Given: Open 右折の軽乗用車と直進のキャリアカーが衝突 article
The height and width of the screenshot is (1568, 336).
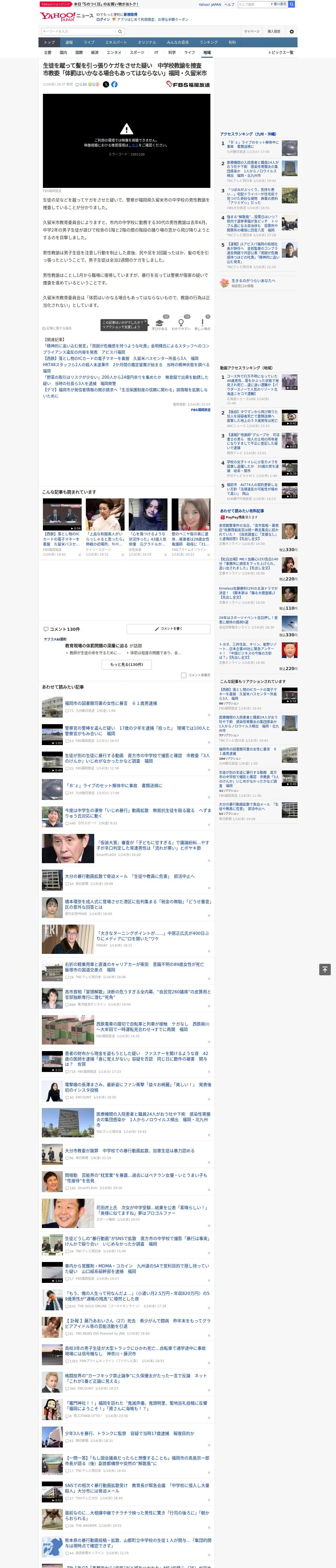Looking at the screenshot, I should pyautogui.click(x=134, y=967).
